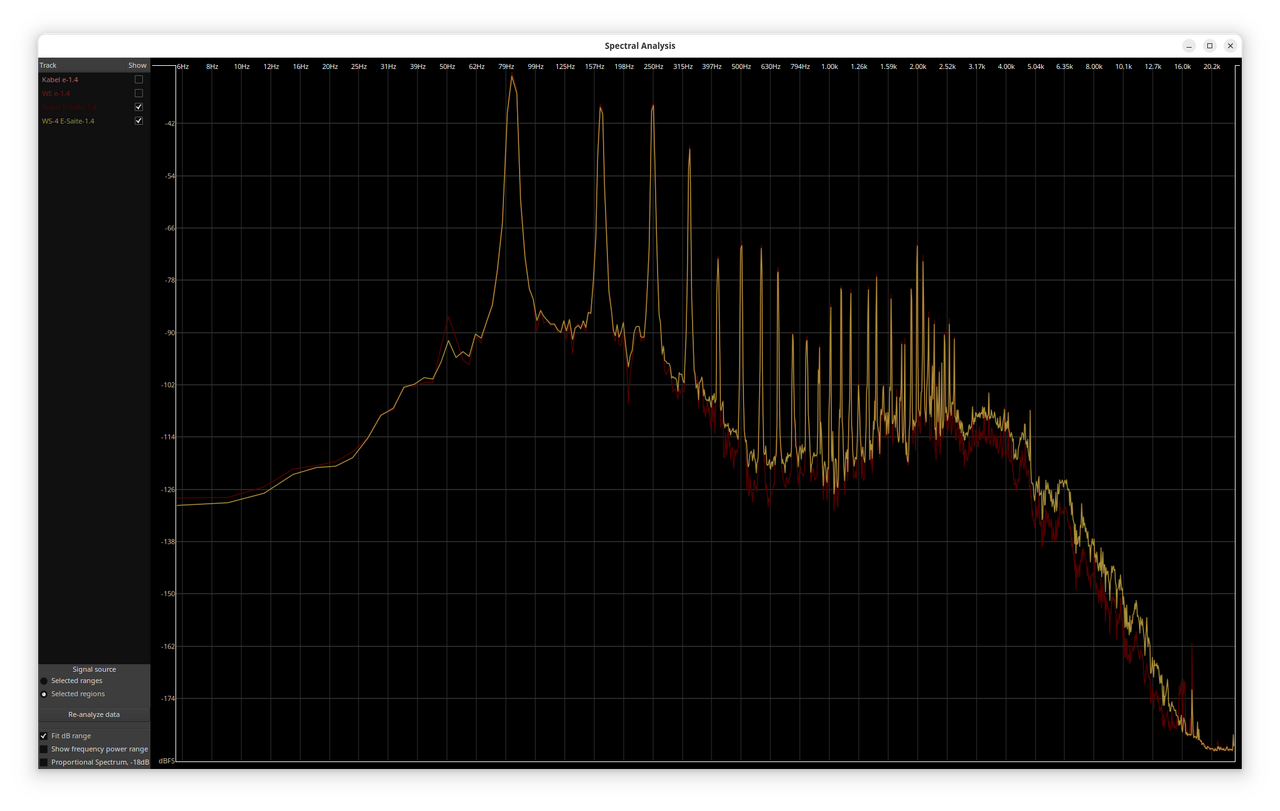Click the 'Track' column header
This screenshot has width=1280, height=811.
48,65
